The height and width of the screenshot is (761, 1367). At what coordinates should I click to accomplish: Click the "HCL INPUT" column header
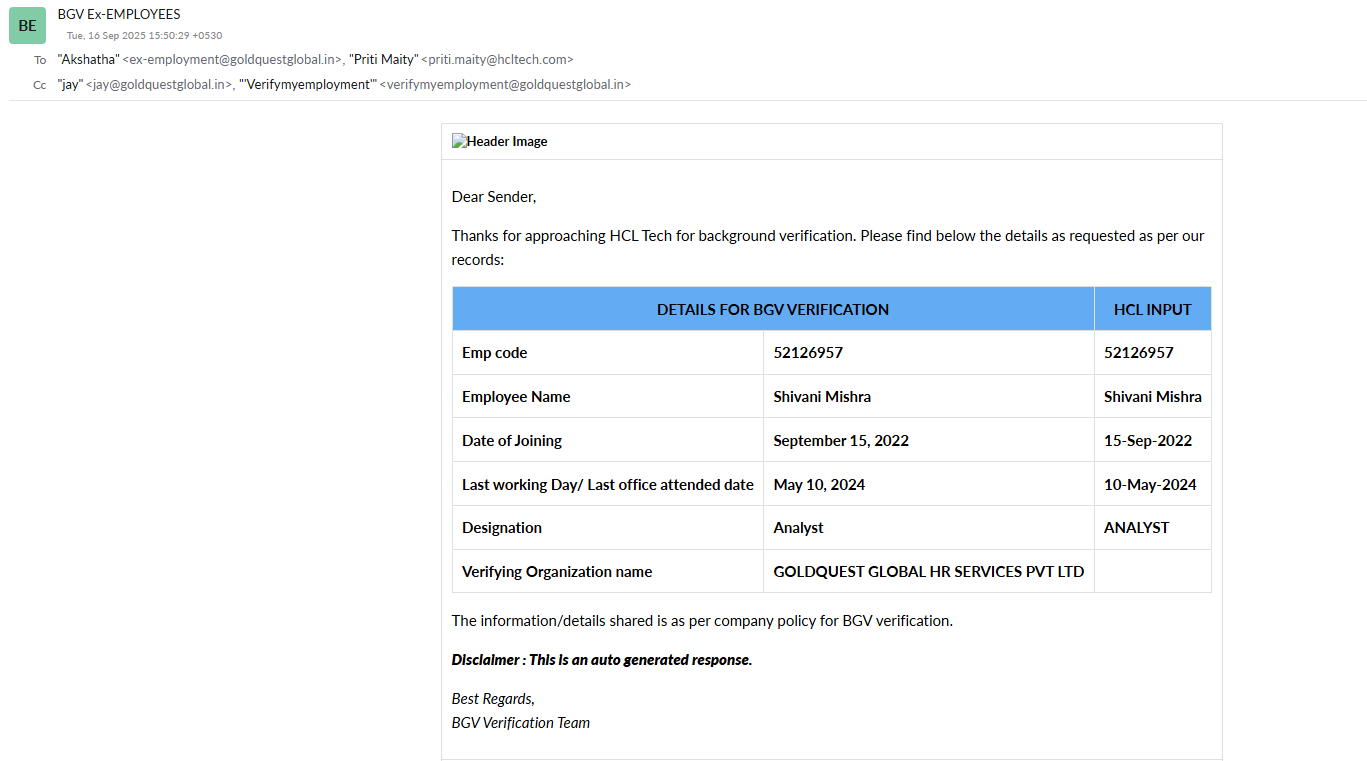pyautogui.click(x=1153, y=310)
